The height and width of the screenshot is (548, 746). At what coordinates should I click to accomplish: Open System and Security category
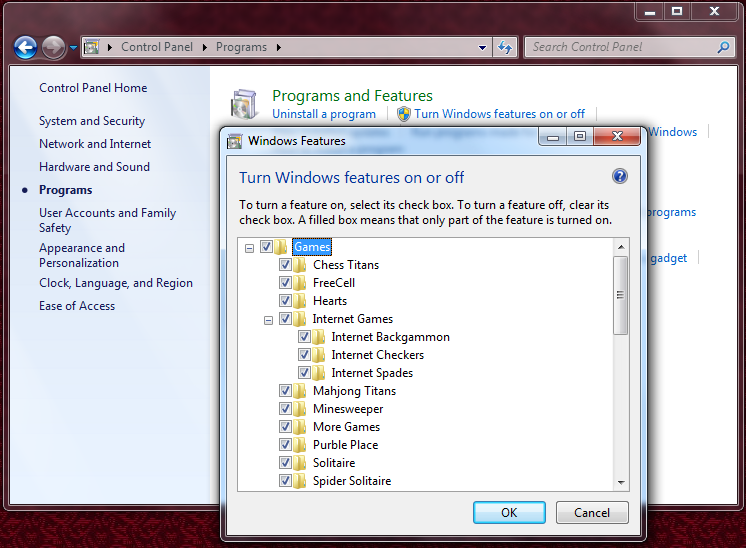pos(92,121)
